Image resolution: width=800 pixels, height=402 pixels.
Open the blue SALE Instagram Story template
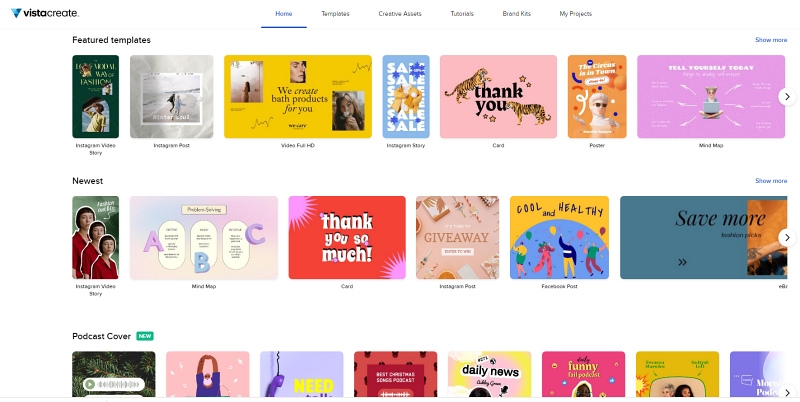(406, 96)
